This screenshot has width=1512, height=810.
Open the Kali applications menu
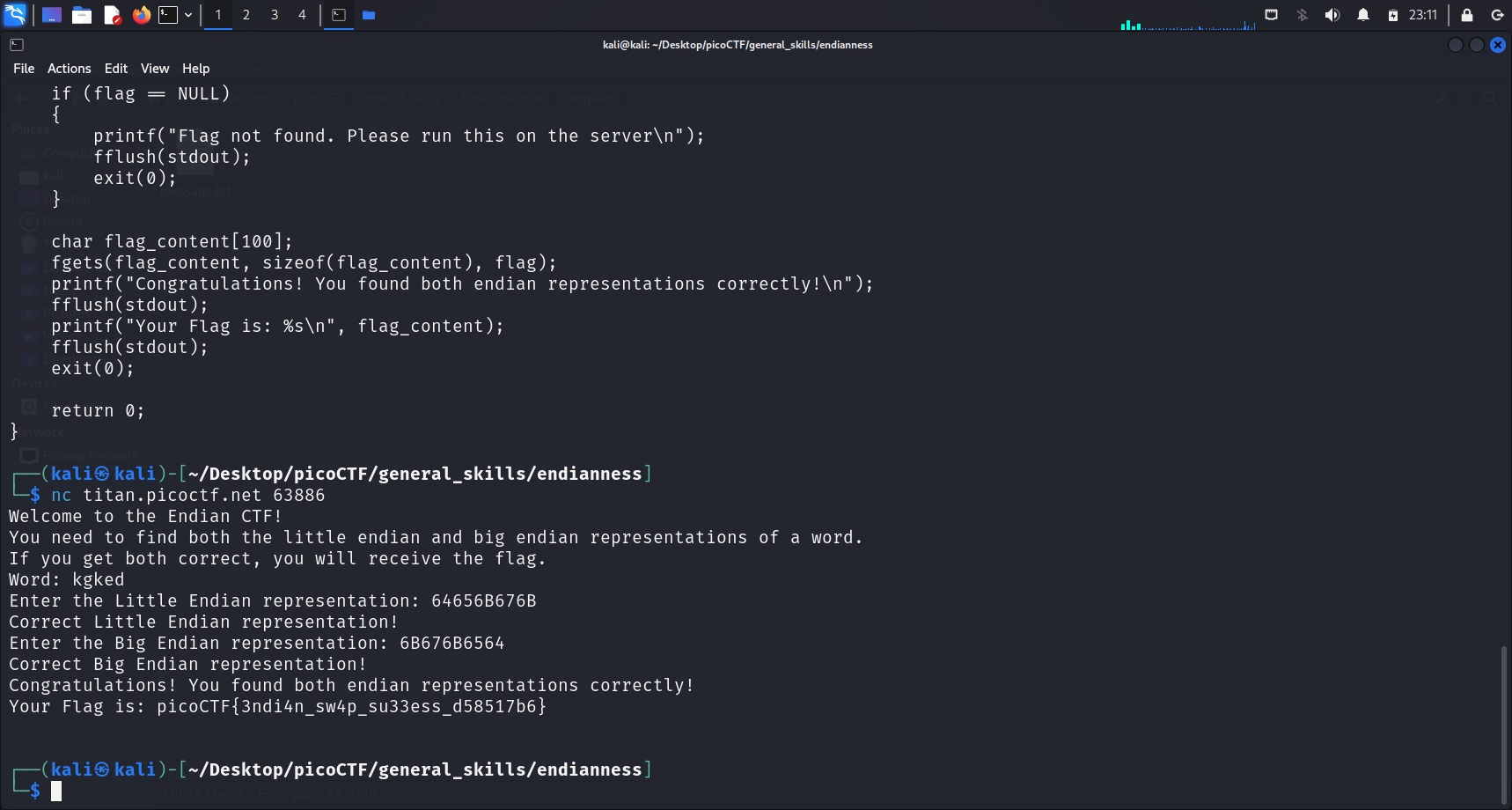coord(15,15)
